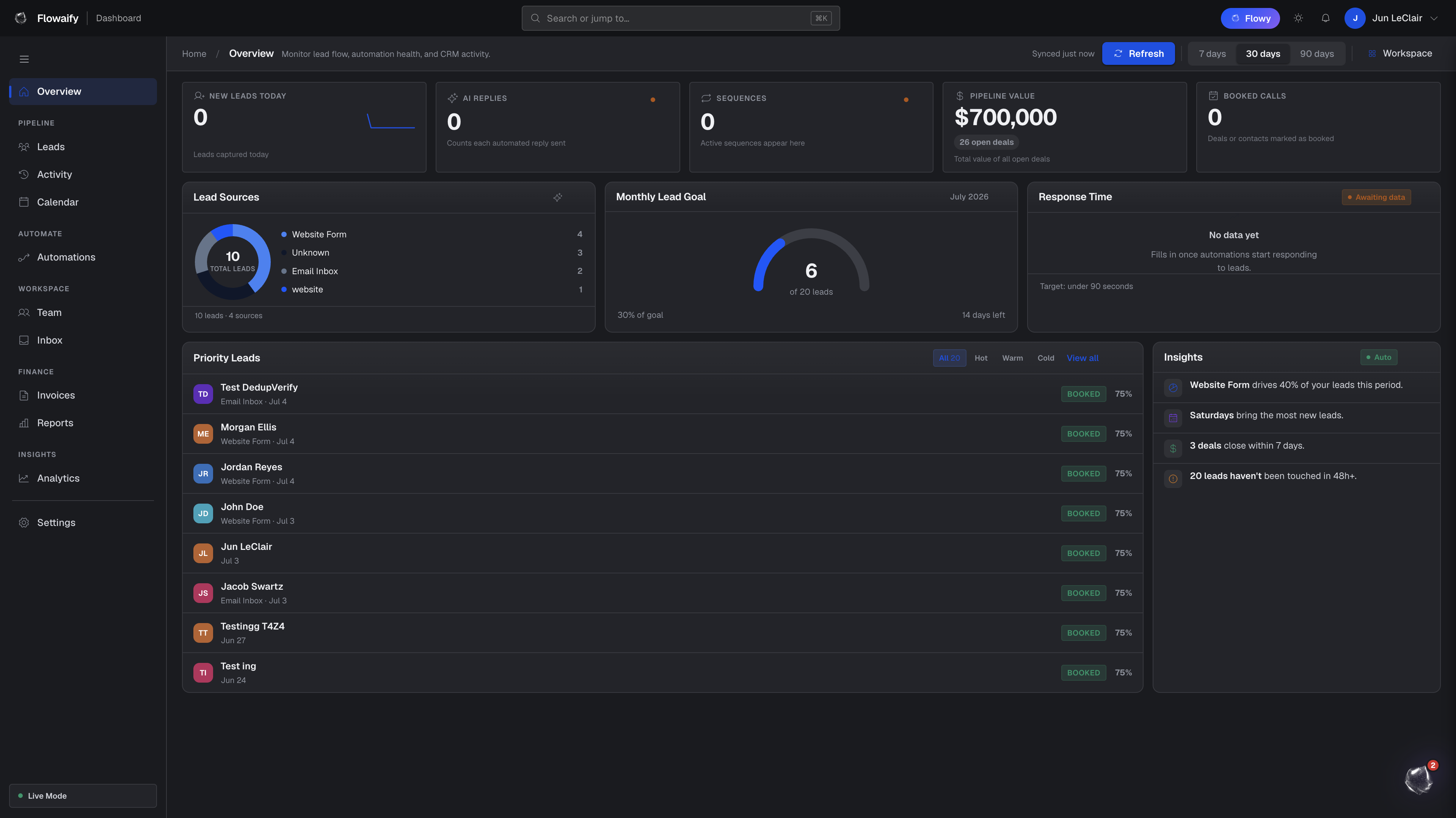Click the ME avatar for Morgan Ellis

(203, 433)
